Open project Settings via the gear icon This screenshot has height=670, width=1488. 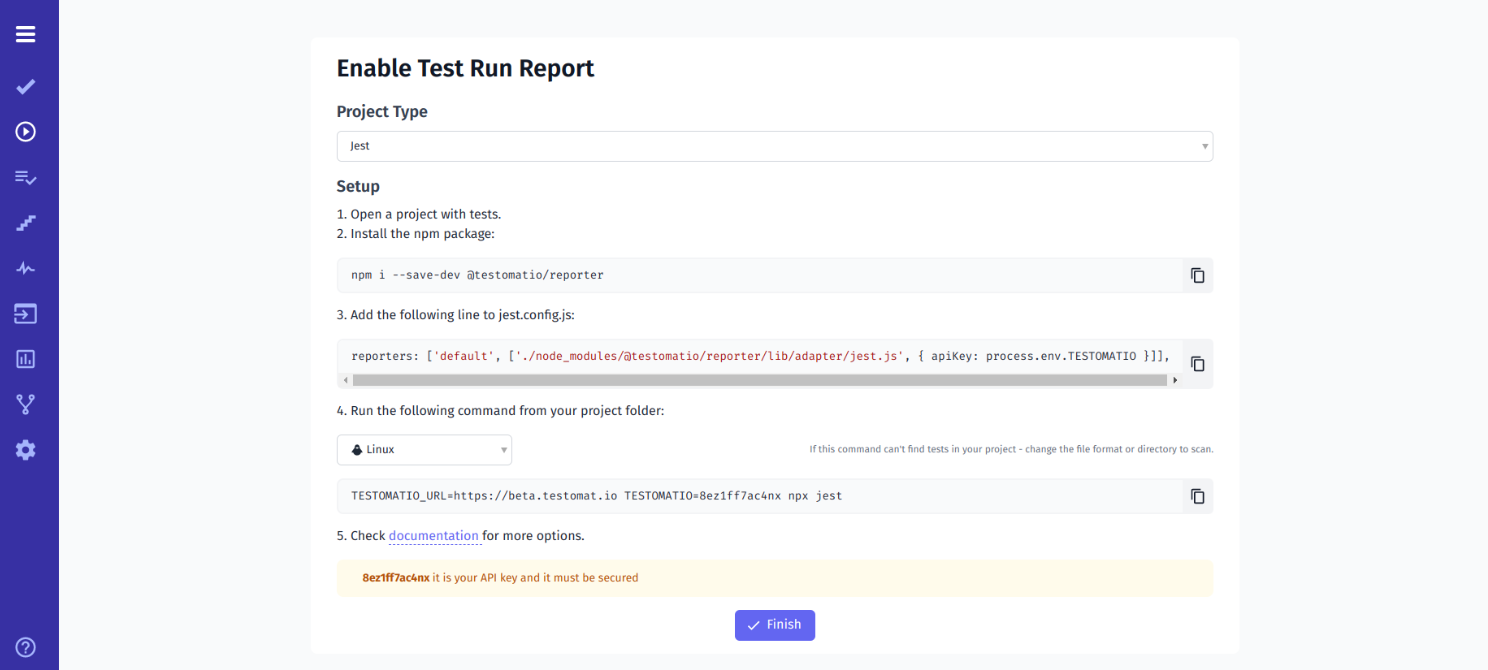25,449
